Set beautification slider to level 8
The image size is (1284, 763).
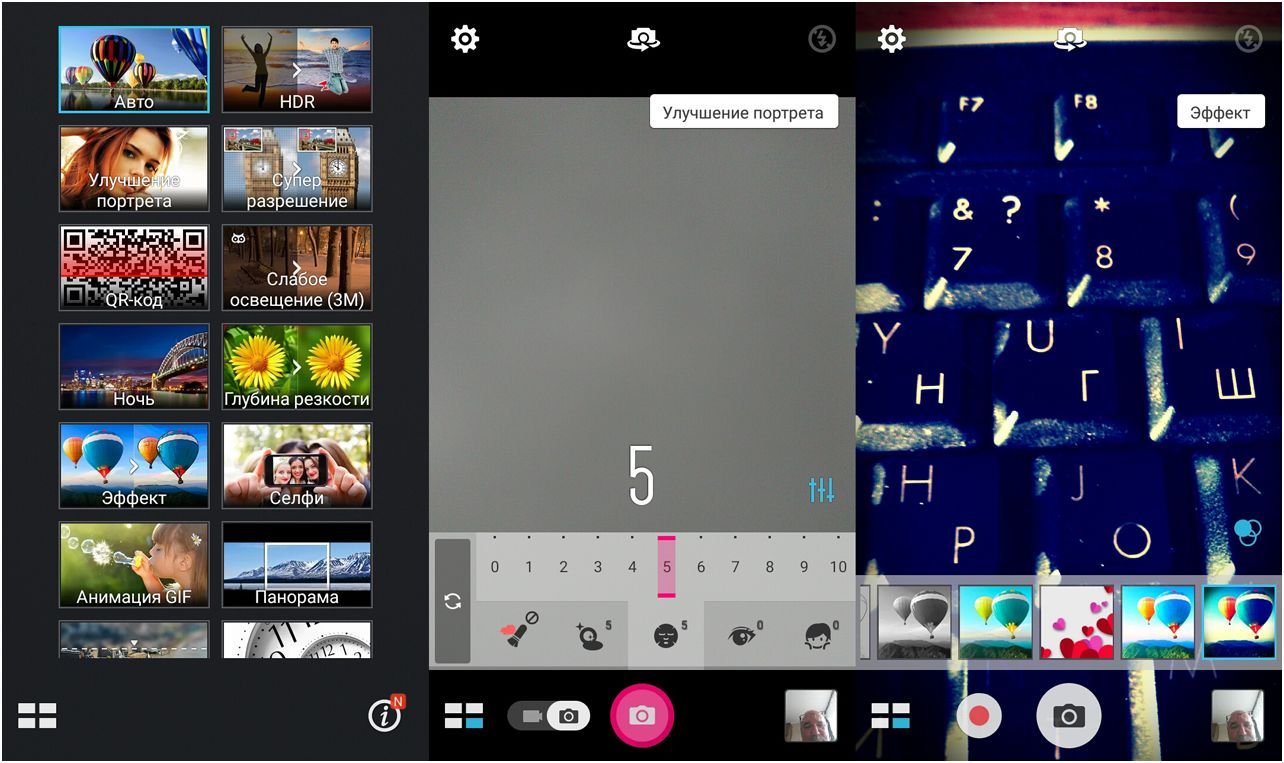coord(768,566)
